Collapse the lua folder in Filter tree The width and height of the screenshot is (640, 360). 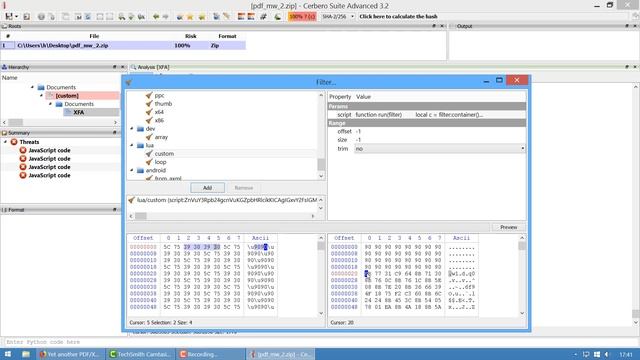click(x=132, y=145)
